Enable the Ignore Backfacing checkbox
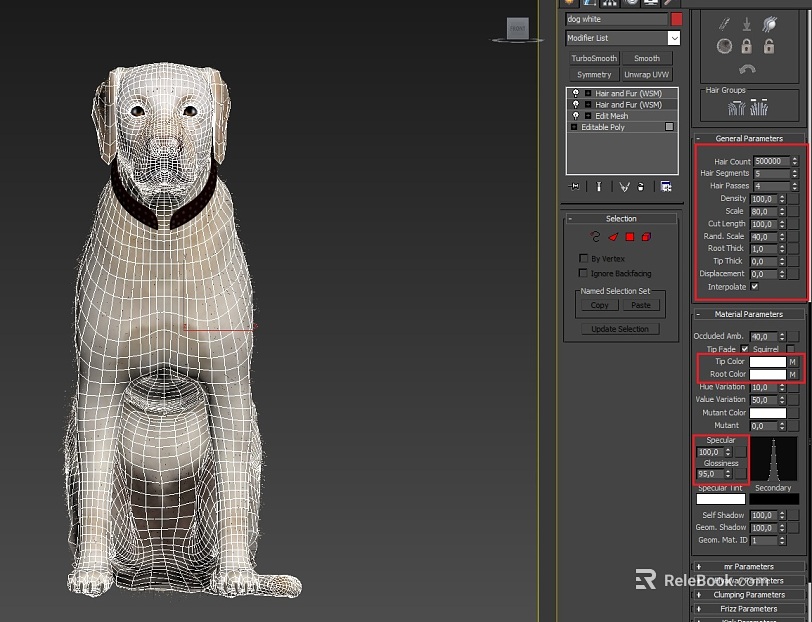The height and width of the screenshot is (622, 812). (x=583, y=273)
